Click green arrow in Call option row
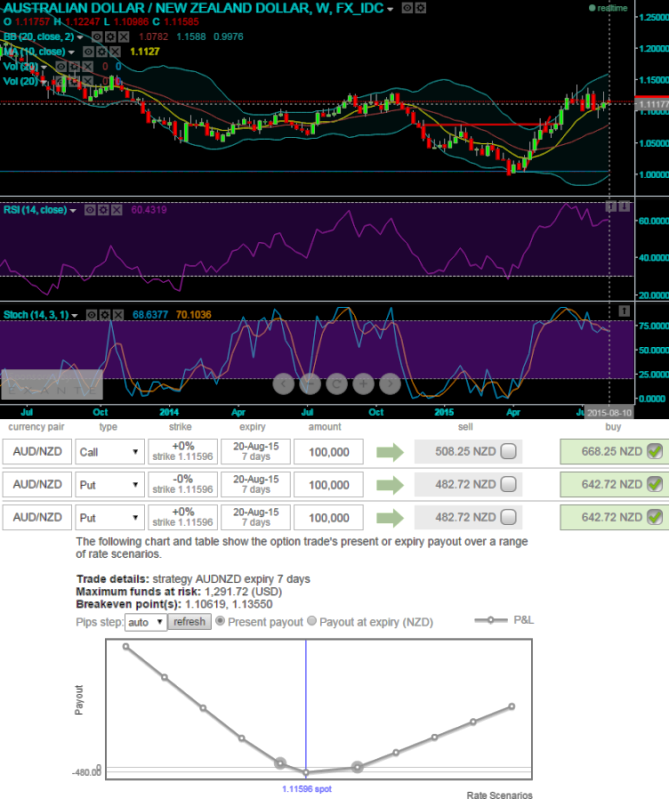669x799 pixels. 390,452
